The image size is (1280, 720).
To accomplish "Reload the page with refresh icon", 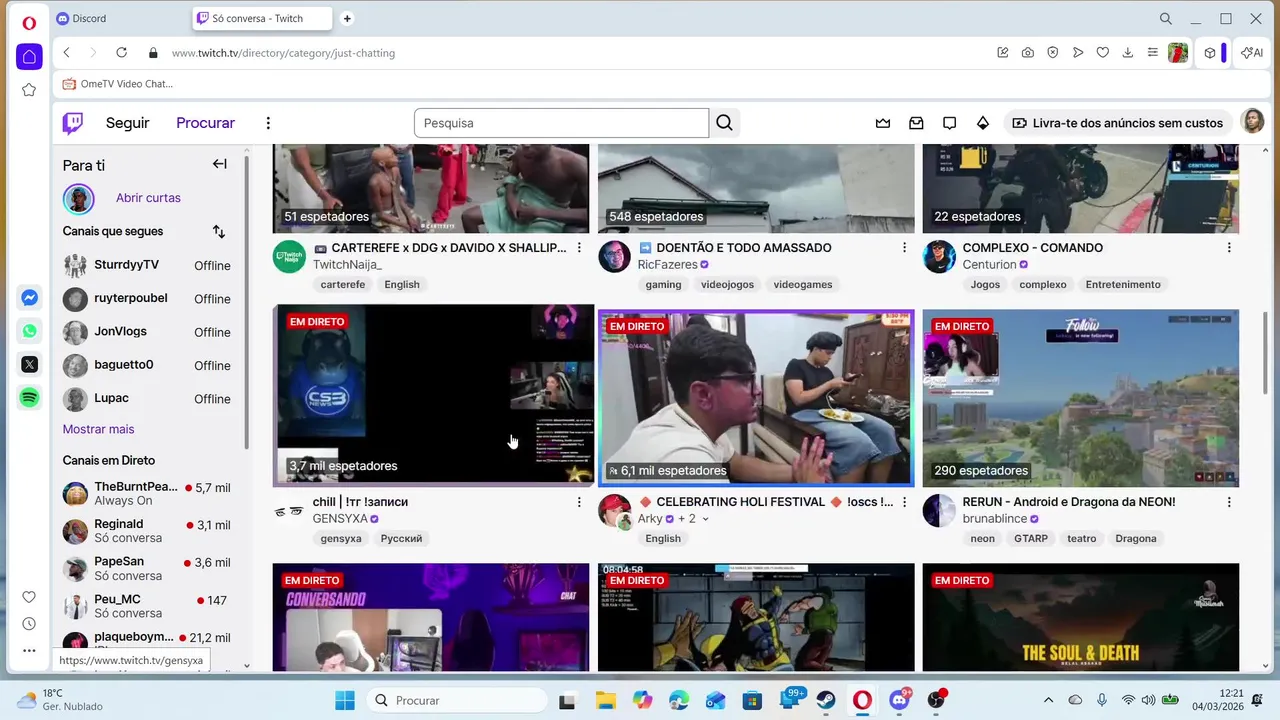I will 121,53.
